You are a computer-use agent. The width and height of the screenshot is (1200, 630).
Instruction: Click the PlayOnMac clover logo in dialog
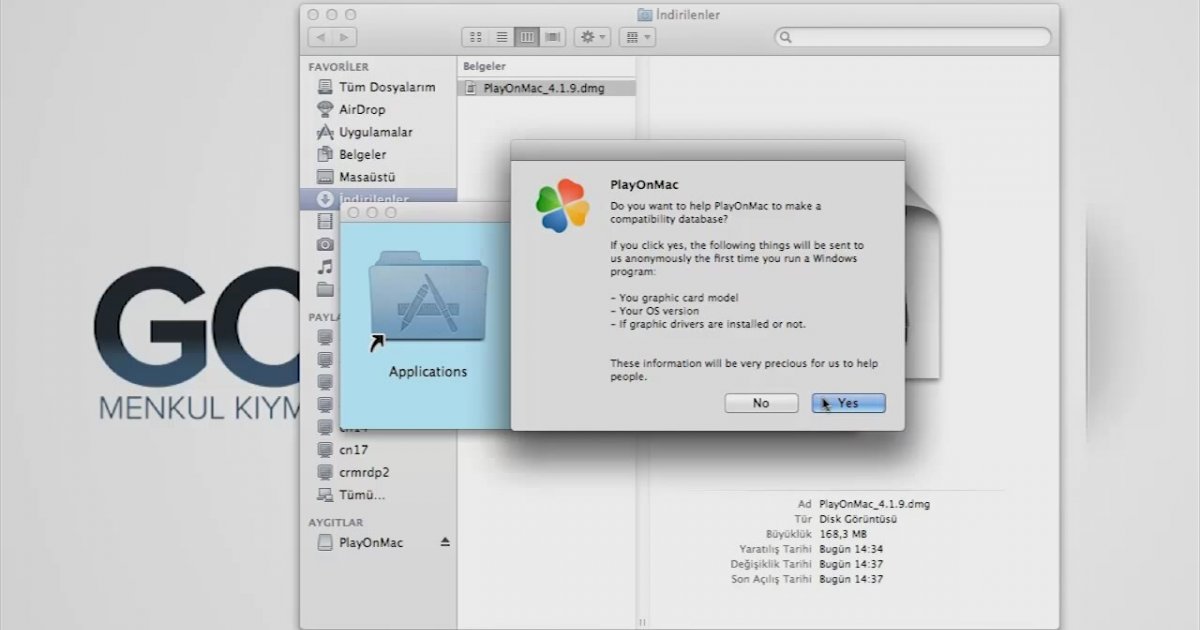coord(563,206)
